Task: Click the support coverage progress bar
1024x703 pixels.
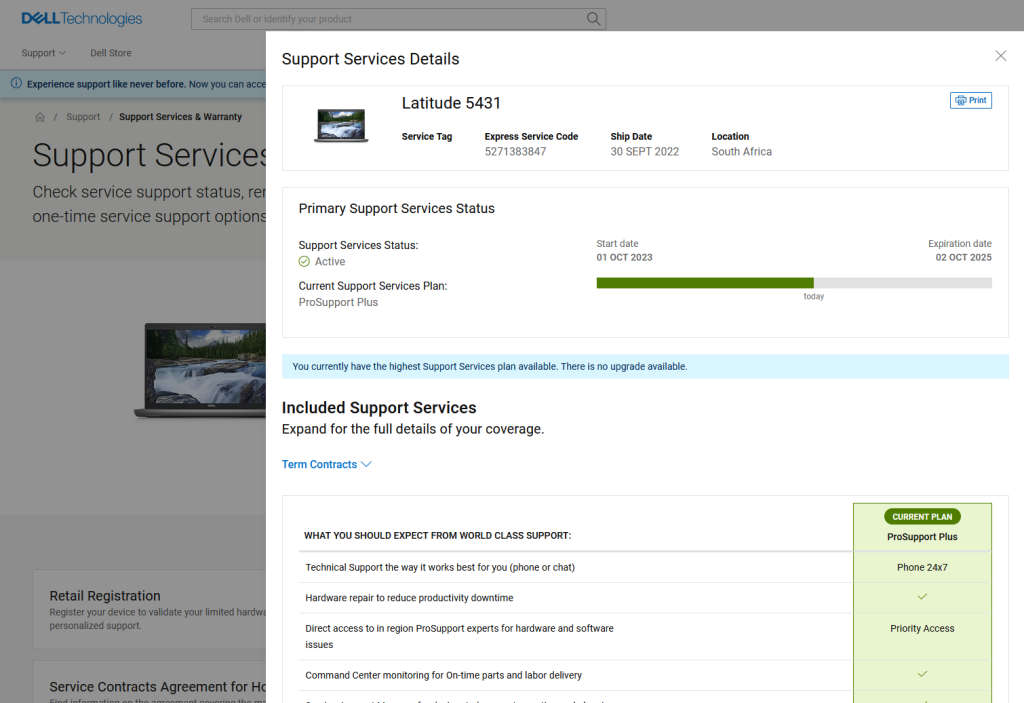Action: pyautogui.click(x=793, y=283)
